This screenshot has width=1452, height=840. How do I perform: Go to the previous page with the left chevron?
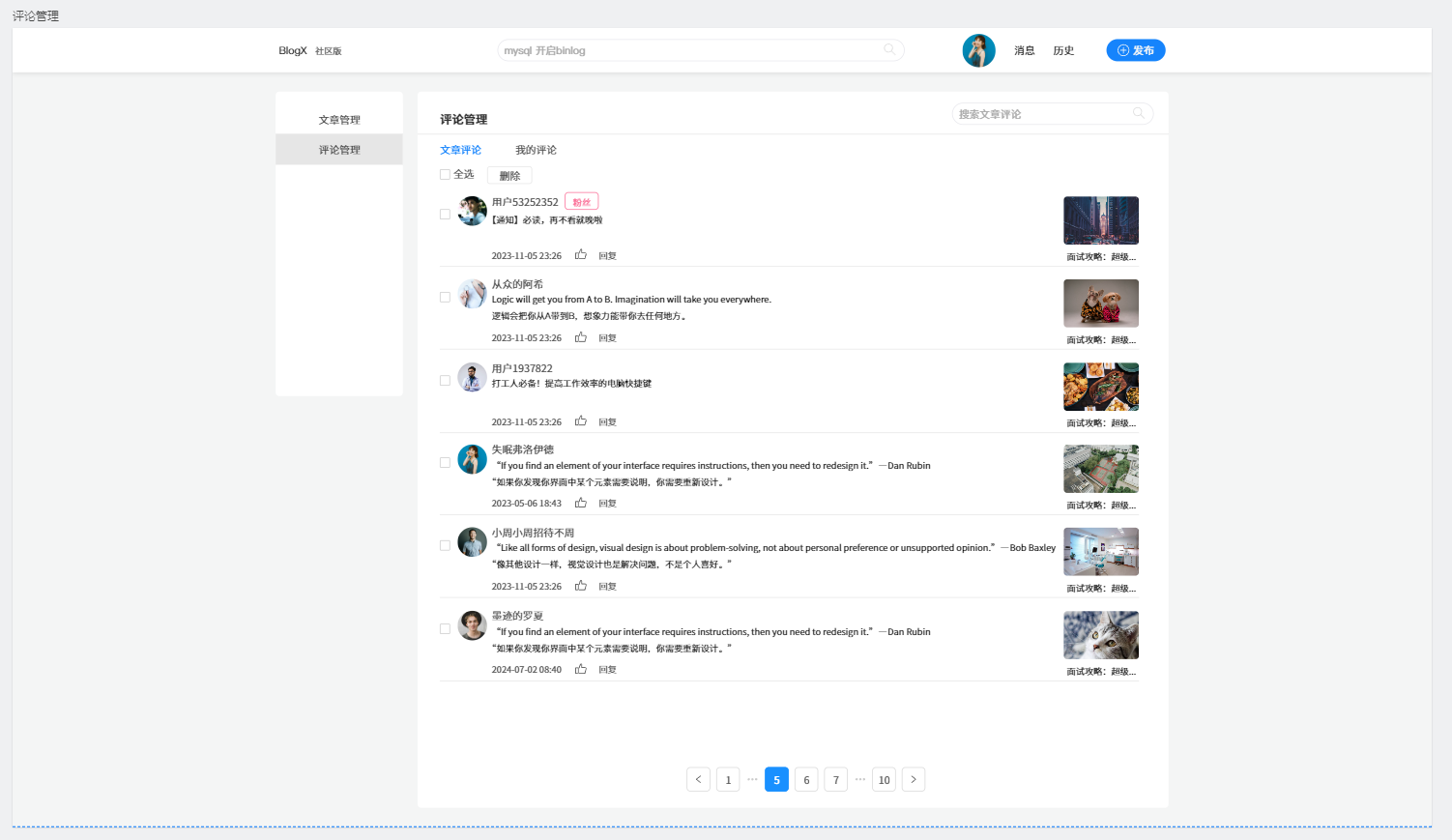pyautogui.click(x=698, y=779)
